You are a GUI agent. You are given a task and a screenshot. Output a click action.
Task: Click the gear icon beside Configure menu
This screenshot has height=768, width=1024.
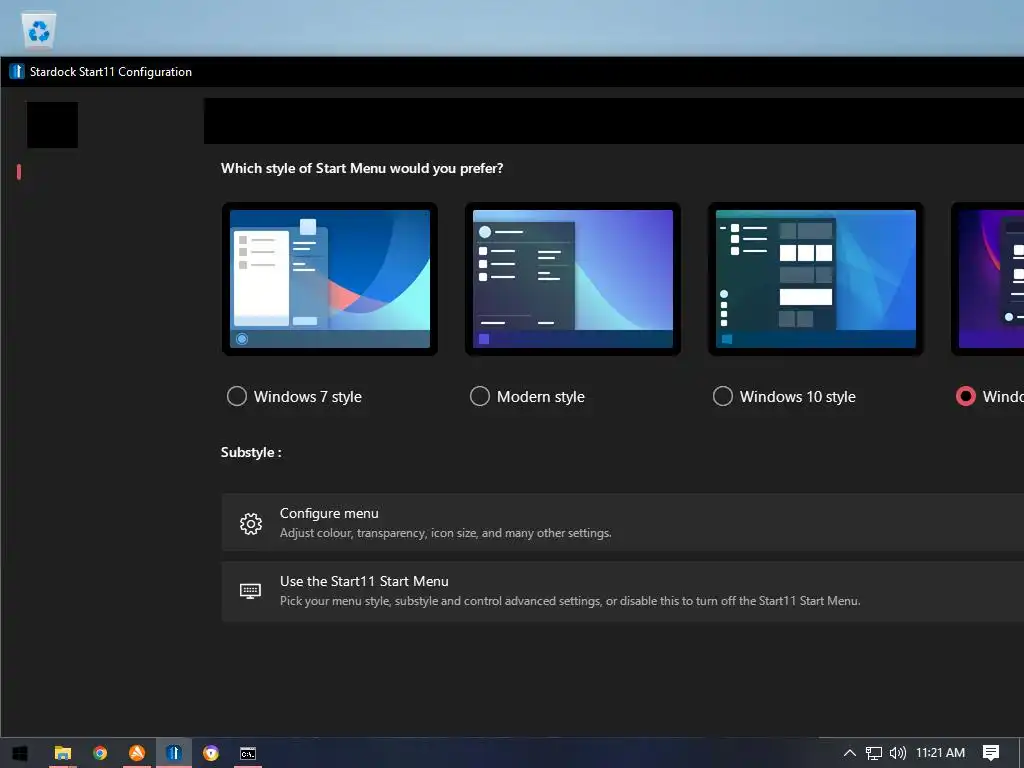click(251, 523)
